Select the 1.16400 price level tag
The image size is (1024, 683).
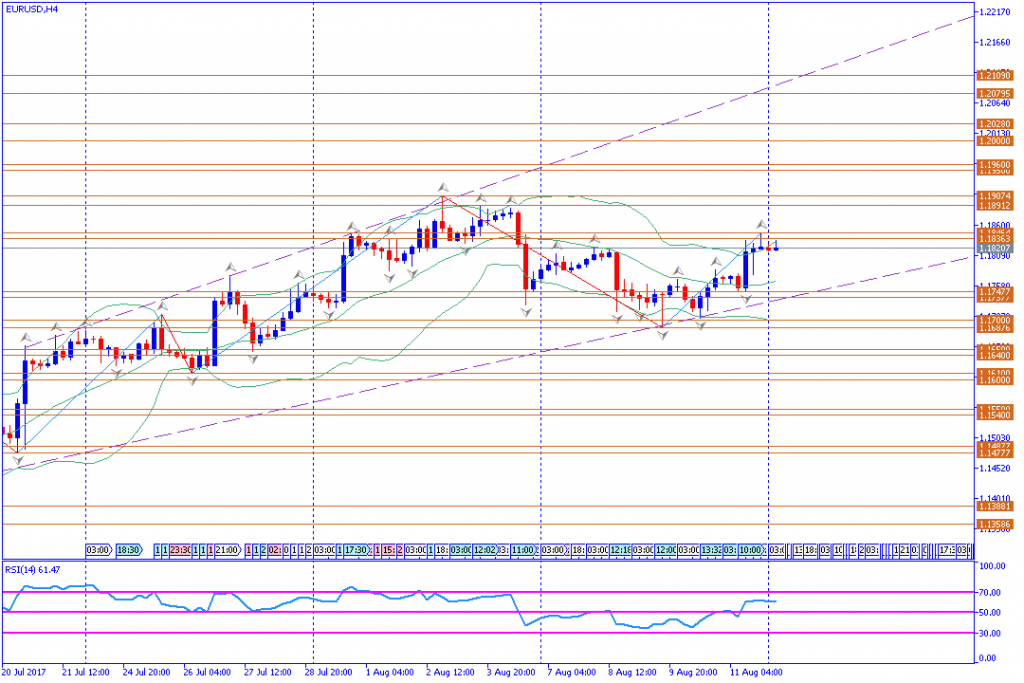994,355
